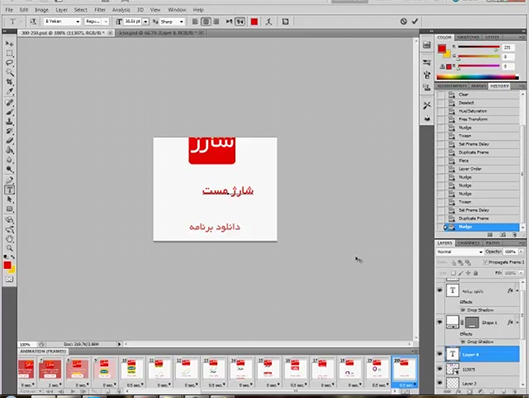Screen dimensions: 529x398
Task: Hide the Persian text layer above Shape 1
Action: click(x=440, y=290)
